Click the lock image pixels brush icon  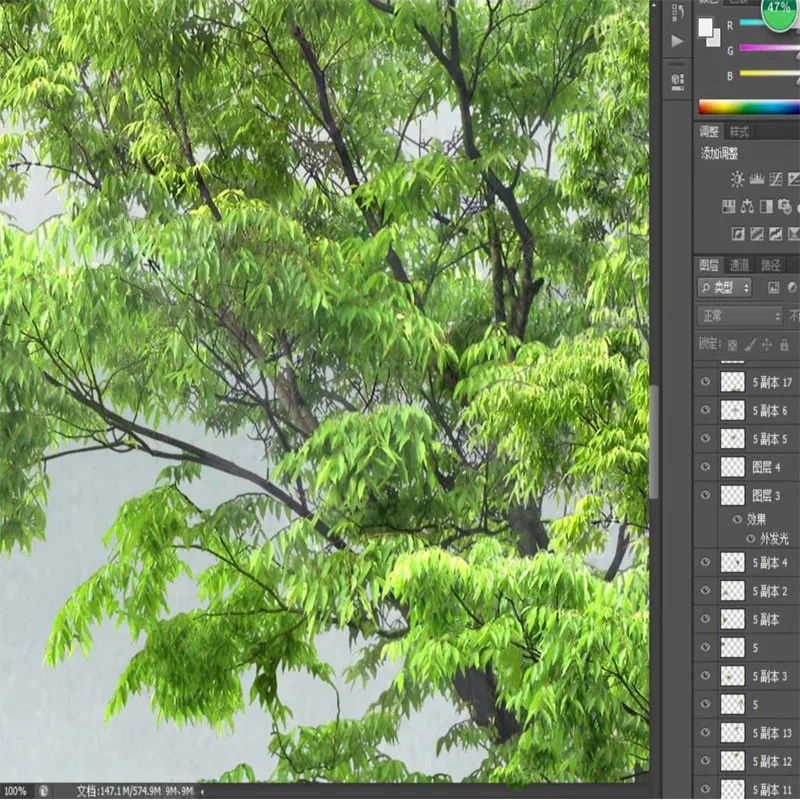pos(750,344)
